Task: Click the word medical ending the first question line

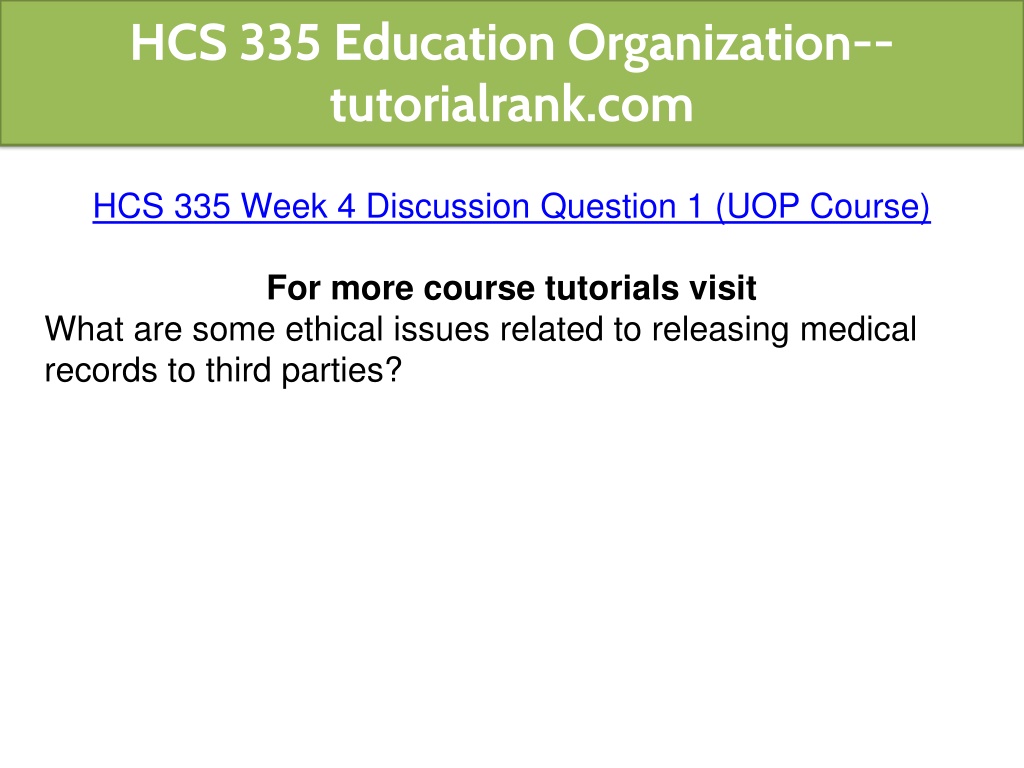Action: pos(858,329)
